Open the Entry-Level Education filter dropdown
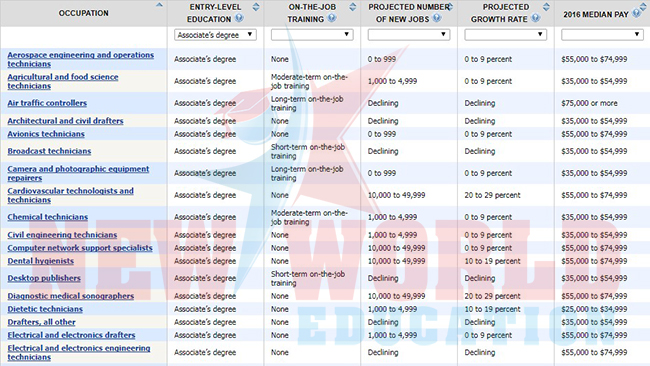650x366 pixels. pyautogui.click(x=215, y=35)
